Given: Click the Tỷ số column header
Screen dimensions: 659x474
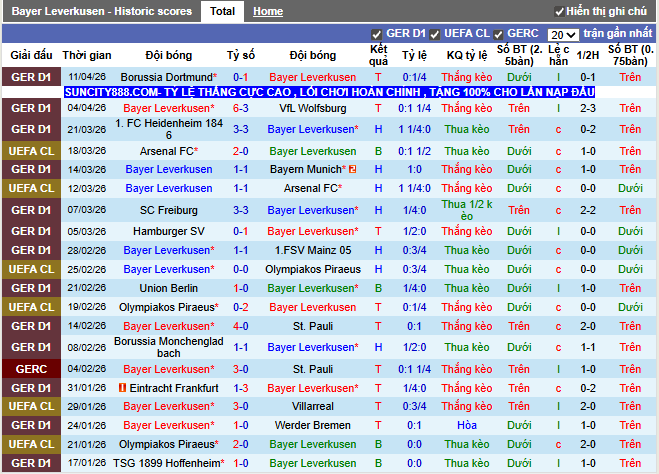Looking at the screenshot, I should click(241, 55).
